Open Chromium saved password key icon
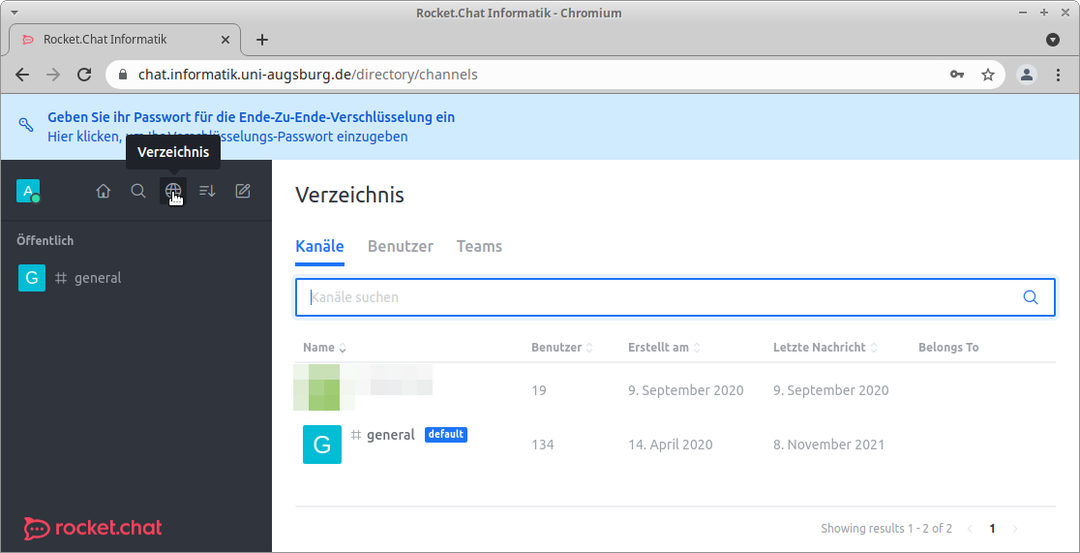The image size is (1080, 553). point(957,74)
